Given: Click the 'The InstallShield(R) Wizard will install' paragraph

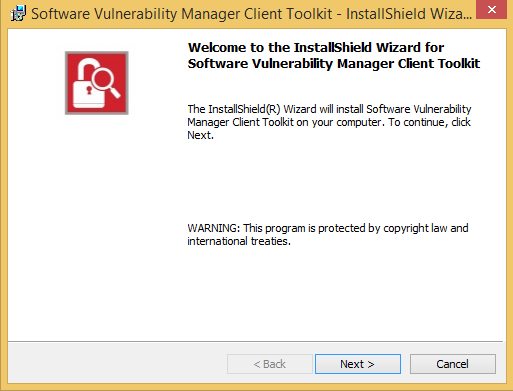Looking at the screenshot, I should coord(329,122).
